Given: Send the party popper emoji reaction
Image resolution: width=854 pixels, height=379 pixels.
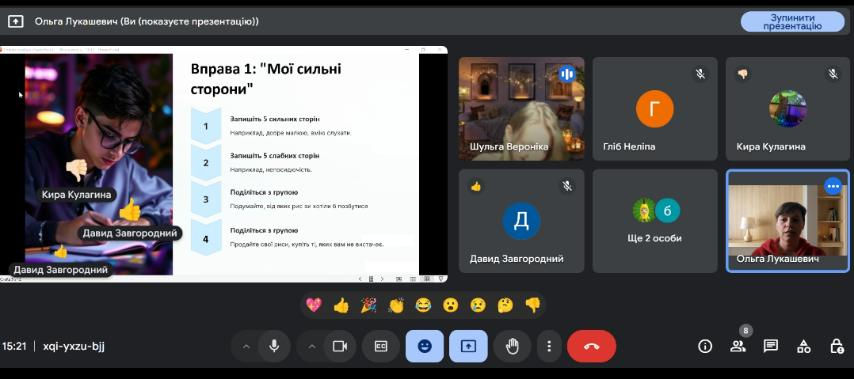Looking at the screenshot, I should (368, 305).
